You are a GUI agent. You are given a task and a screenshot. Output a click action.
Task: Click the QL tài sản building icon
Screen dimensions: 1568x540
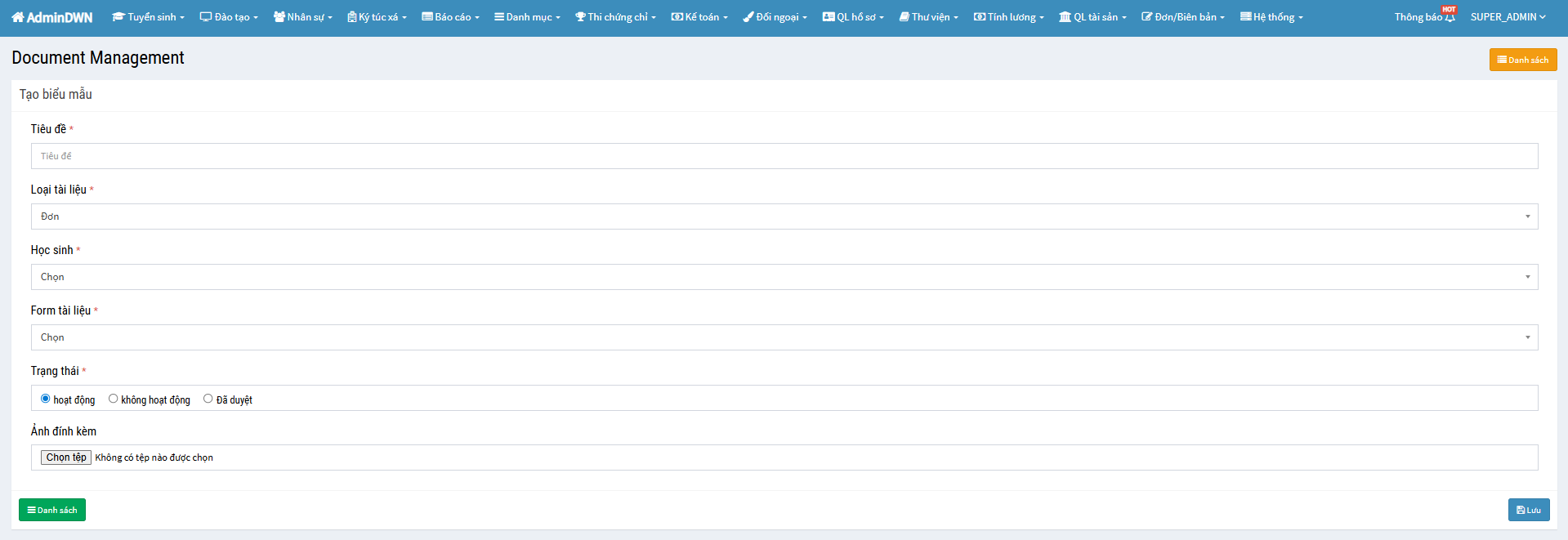(1065, 17)
